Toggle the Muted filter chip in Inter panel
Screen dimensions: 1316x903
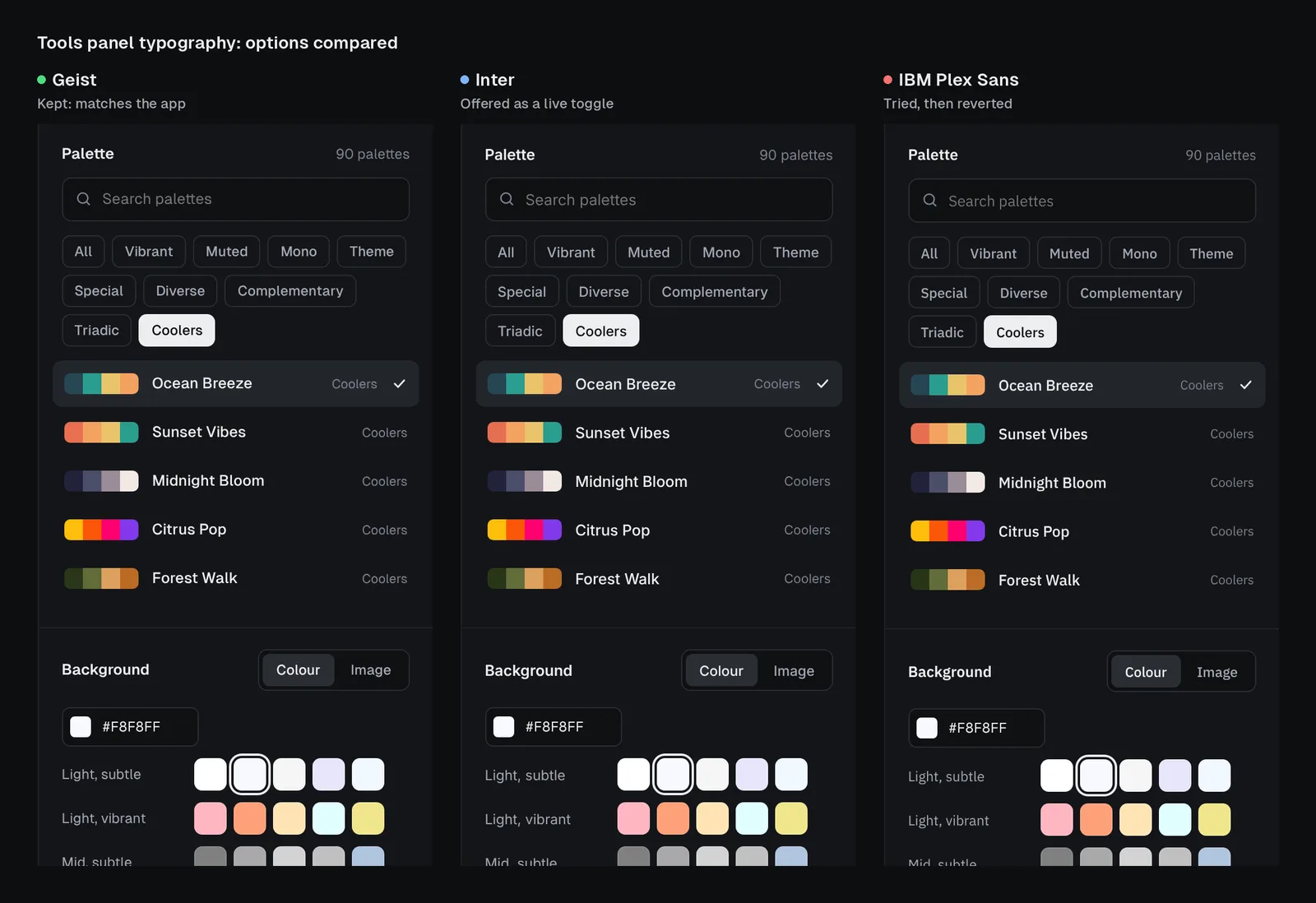point(649,252)
